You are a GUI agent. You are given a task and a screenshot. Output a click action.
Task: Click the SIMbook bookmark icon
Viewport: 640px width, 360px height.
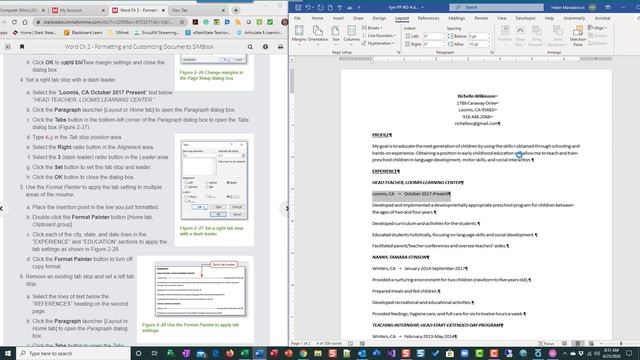pyautogui.click(x=22, y=47)
